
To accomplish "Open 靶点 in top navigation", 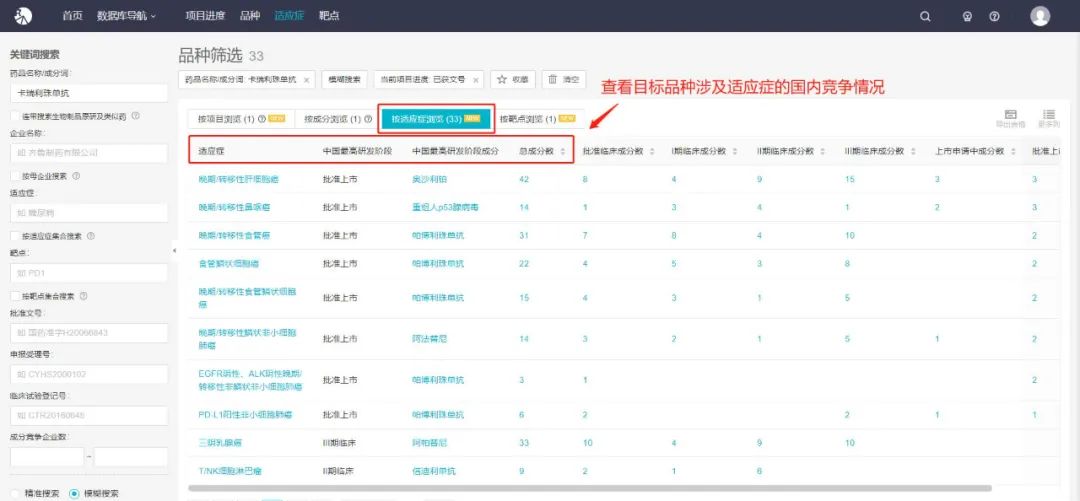I will click(329, 15).
